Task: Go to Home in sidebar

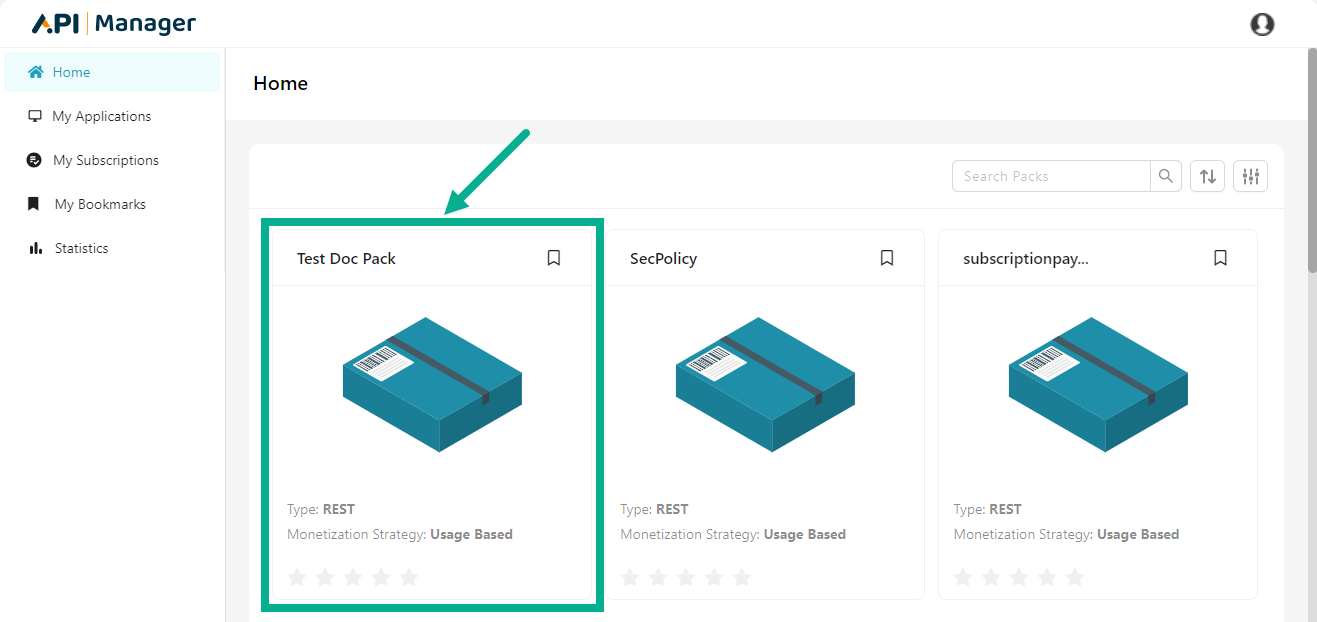Action: click(x=72, y=72)
